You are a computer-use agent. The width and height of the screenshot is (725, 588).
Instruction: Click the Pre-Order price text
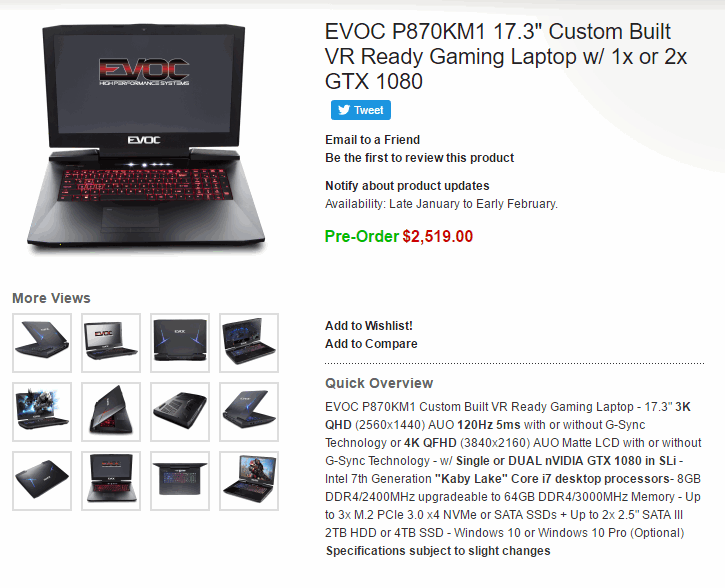(399, 236)
